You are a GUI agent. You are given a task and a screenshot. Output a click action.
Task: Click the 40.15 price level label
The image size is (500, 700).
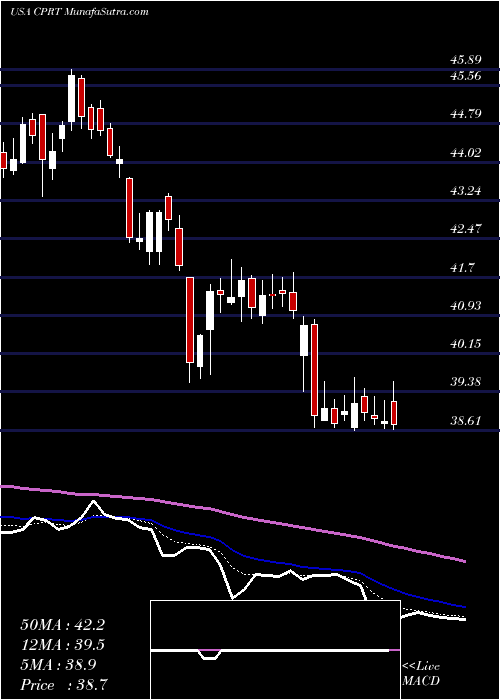(465, 344)
